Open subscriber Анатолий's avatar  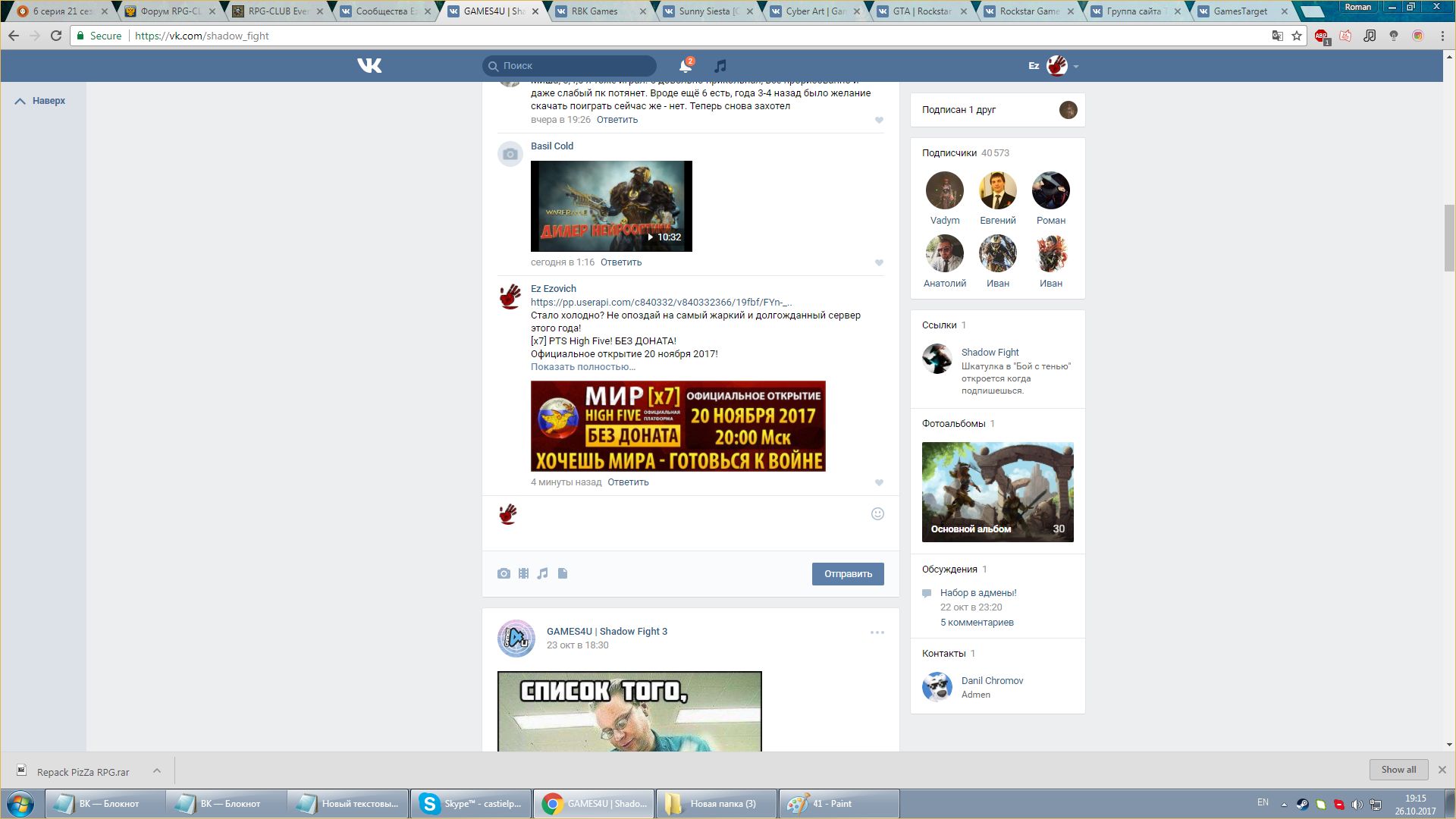click(945, 253)
